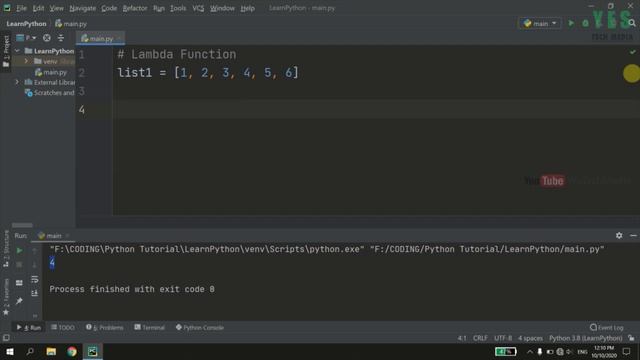Close the main.py editor tab
This screenshot has height=360, width=640.
pyautogui.click(x=119, y=38)
